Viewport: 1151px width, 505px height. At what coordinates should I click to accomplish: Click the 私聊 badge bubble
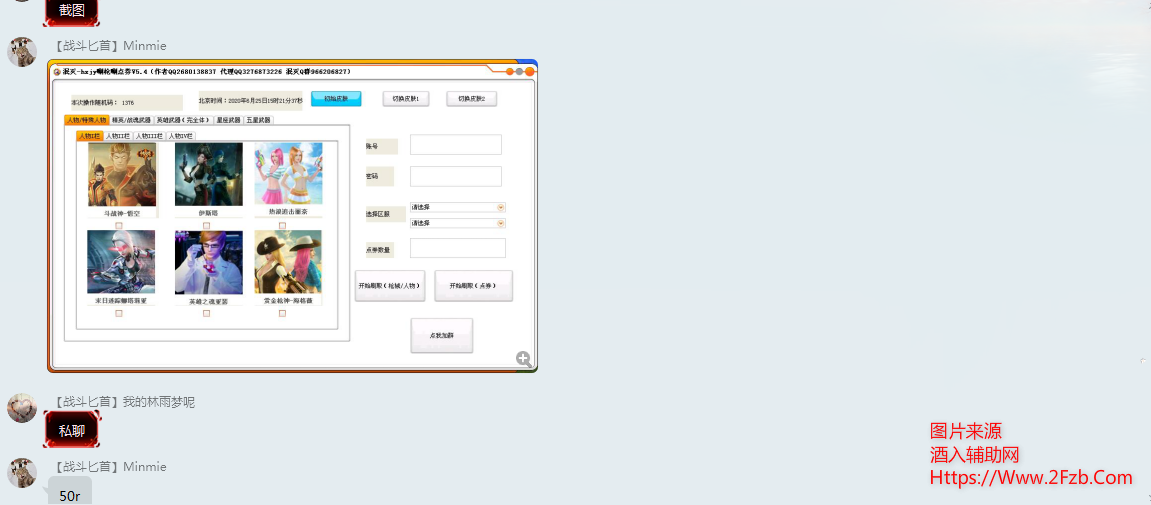(71, 431)
